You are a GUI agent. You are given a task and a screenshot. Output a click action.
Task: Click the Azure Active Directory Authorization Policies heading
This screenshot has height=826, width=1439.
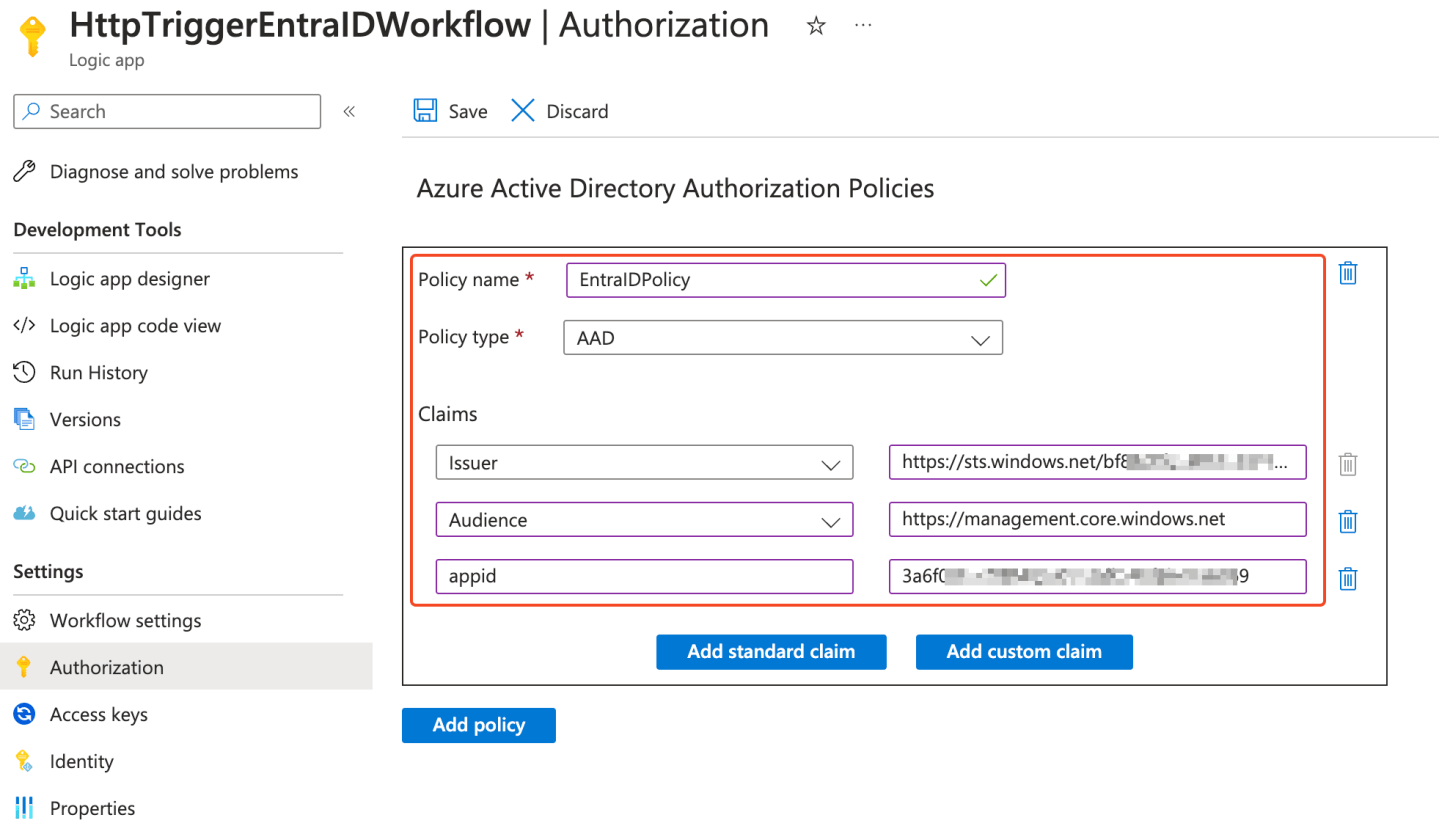[675, 188]
